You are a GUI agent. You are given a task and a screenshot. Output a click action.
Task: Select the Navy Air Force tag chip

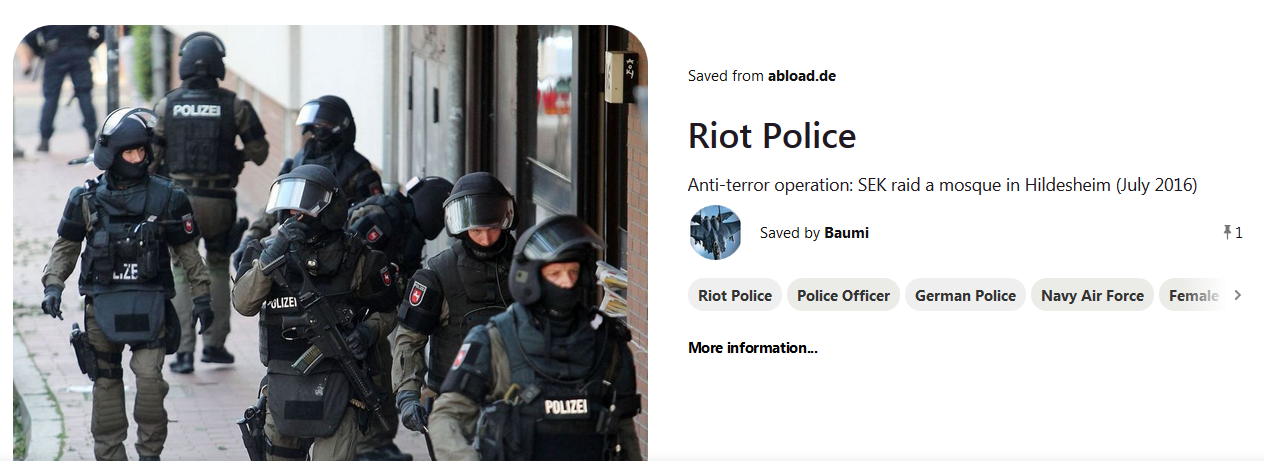pos(1092,295)
